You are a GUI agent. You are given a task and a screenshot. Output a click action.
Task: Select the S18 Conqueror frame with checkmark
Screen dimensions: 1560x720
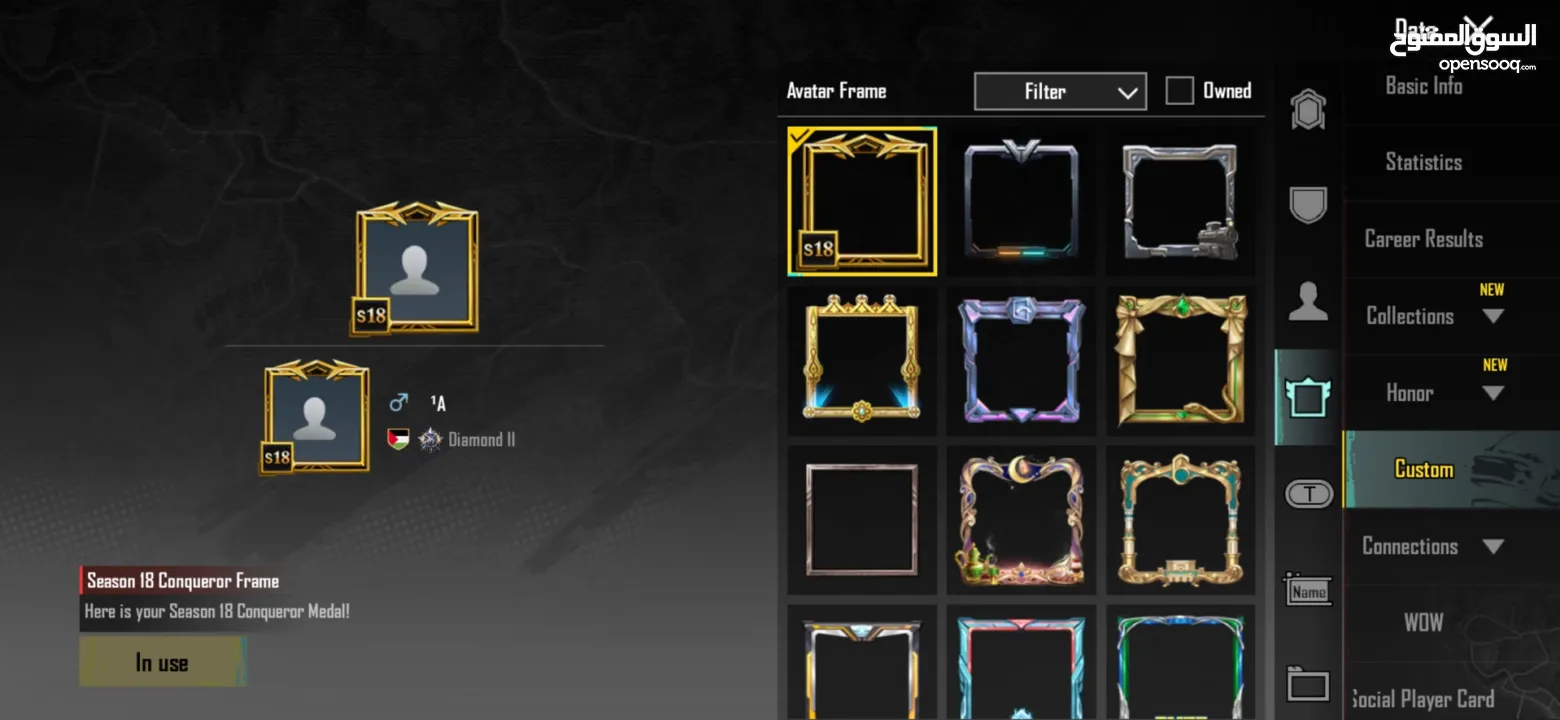[862, 202]
